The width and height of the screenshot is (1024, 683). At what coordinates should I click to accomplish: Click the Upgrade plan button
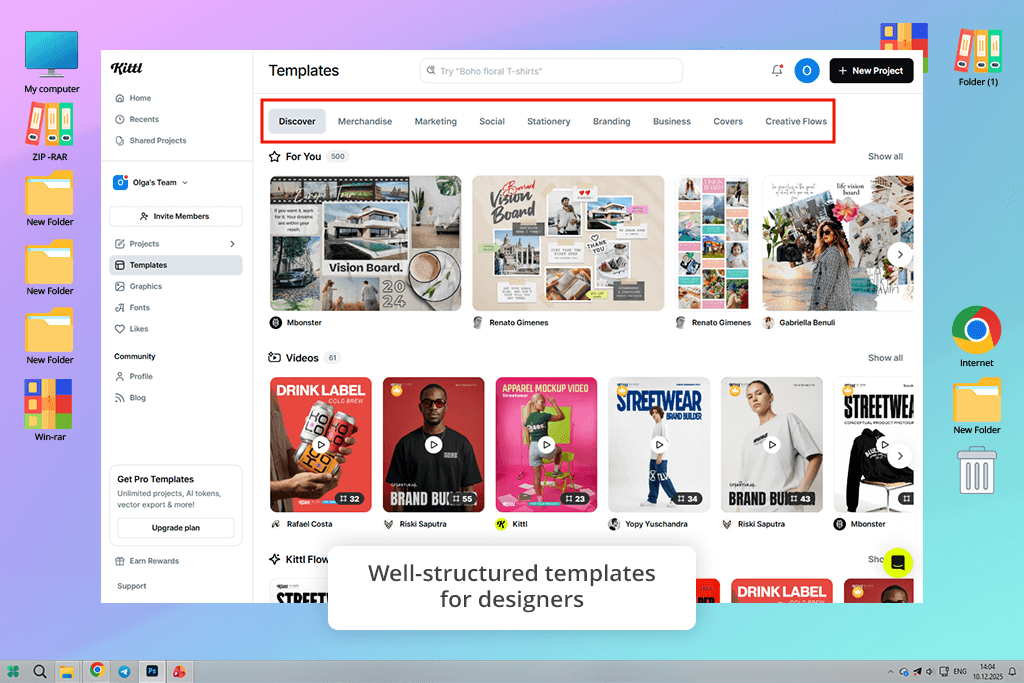pyautogui.click(x=176, y=528)
